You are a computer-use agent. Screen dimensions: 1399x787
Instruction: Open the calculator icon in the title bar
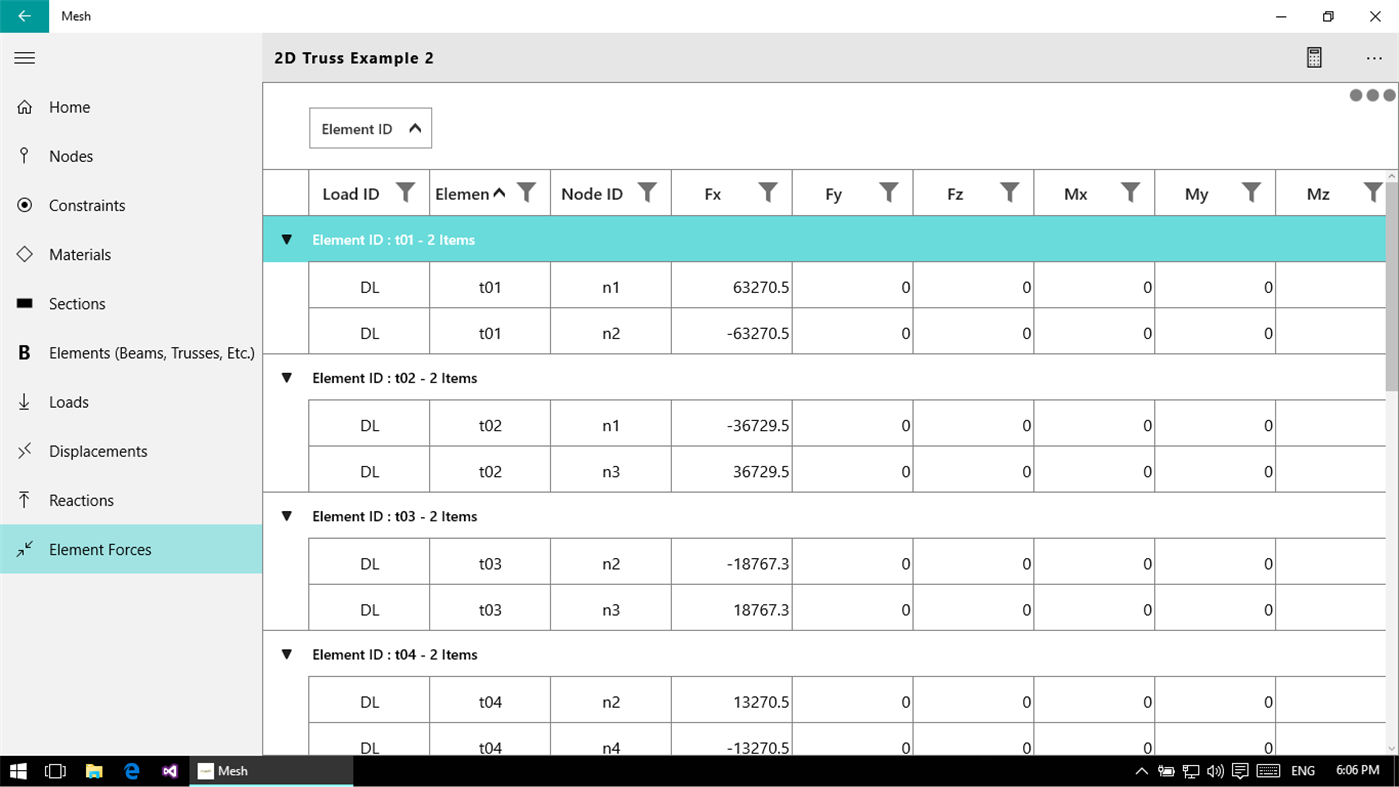1313,57
